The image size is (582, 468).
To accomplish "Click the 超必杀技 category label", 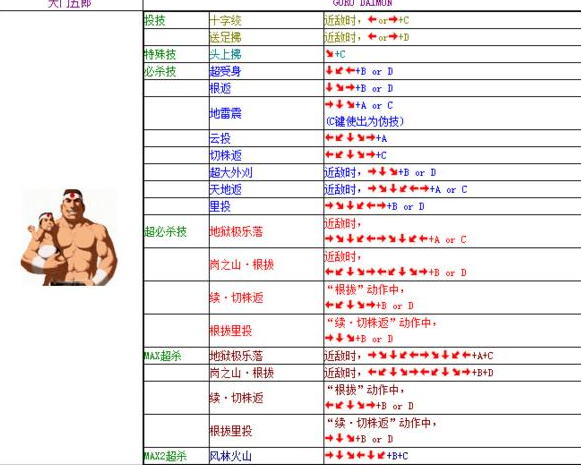I will coord(165,232).
